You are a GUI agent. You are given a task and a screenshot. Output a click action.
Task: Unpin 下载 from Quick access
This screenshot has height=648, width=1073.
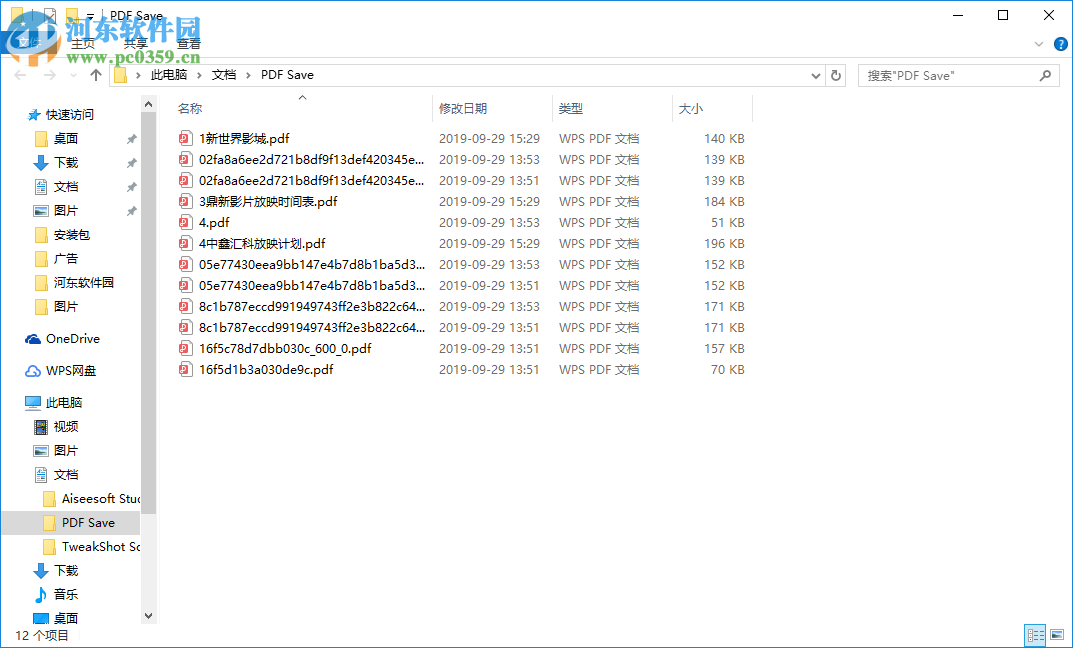[131, 162]
